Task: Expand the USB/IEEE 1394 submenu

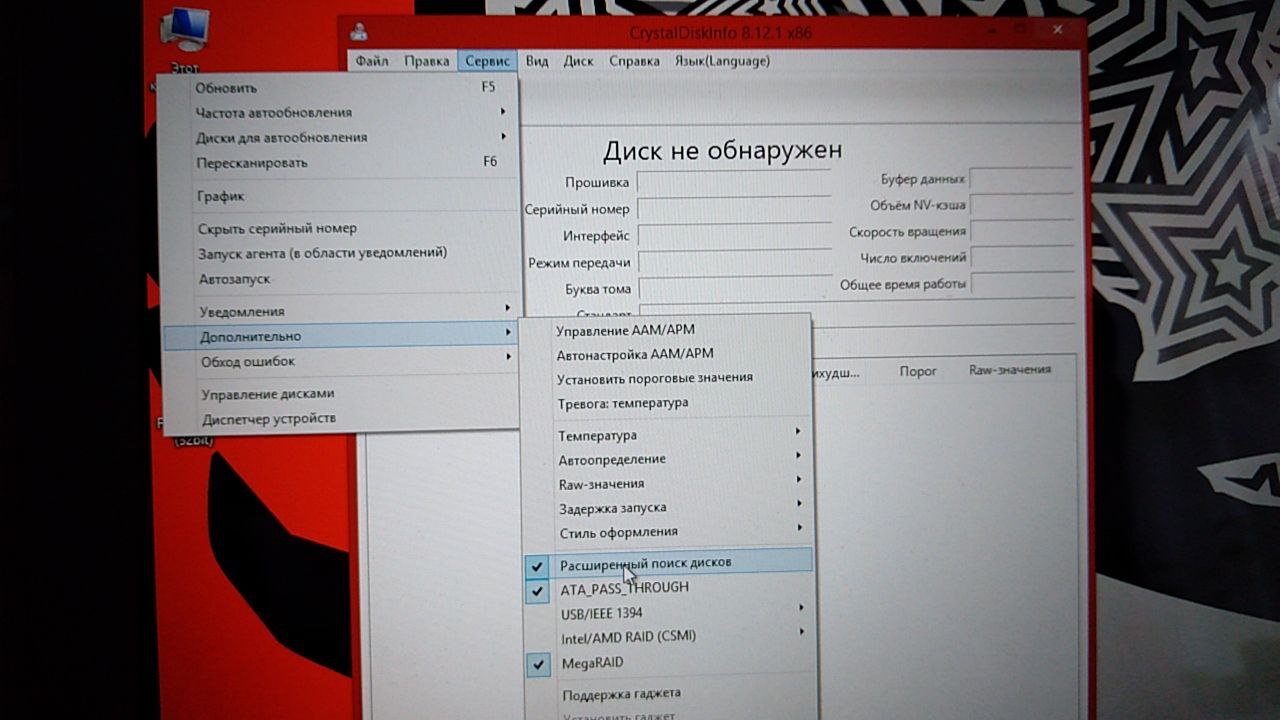Action: click(x=669, y=613)
